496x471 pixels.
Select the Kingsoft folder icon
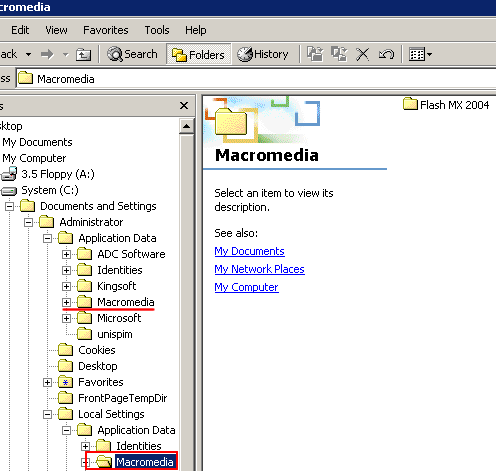(84, 286)
